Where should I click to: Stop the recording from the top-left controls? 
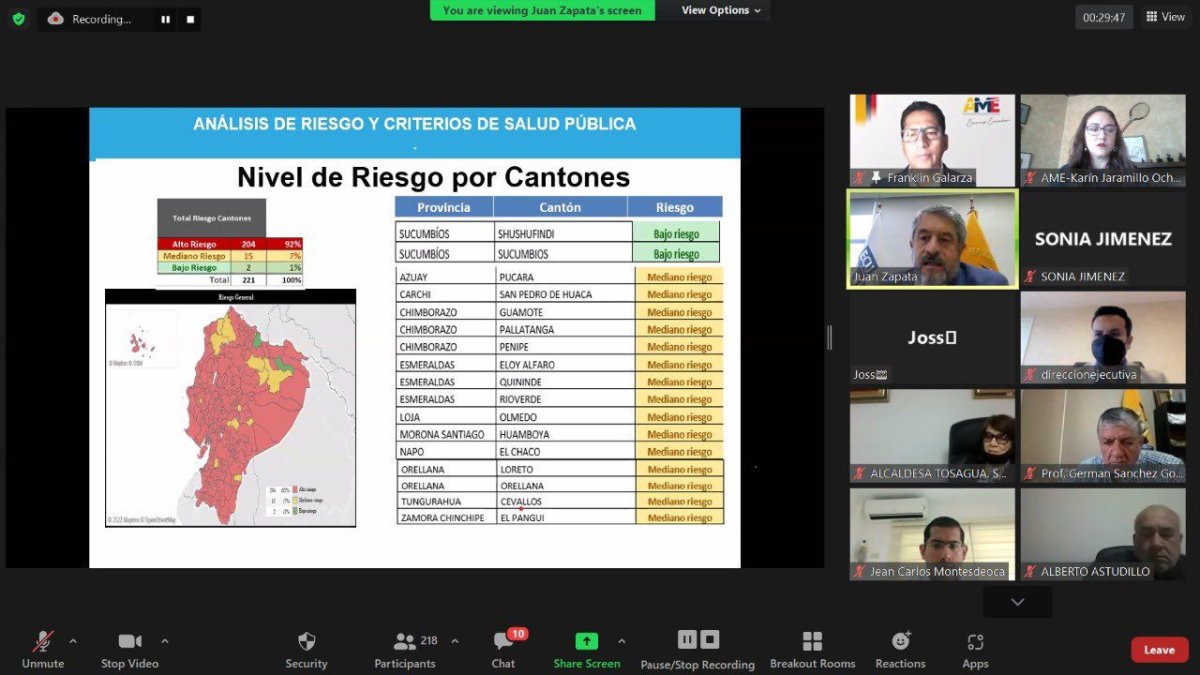point(190,18)
